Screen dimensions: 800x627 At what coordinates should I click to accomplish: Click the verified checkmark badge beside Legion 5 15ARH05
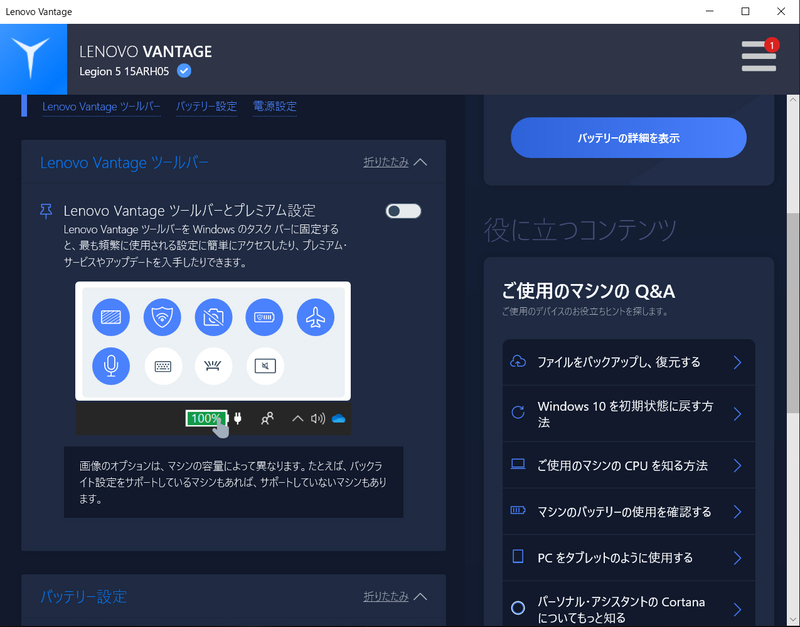(x=184, y=71)
